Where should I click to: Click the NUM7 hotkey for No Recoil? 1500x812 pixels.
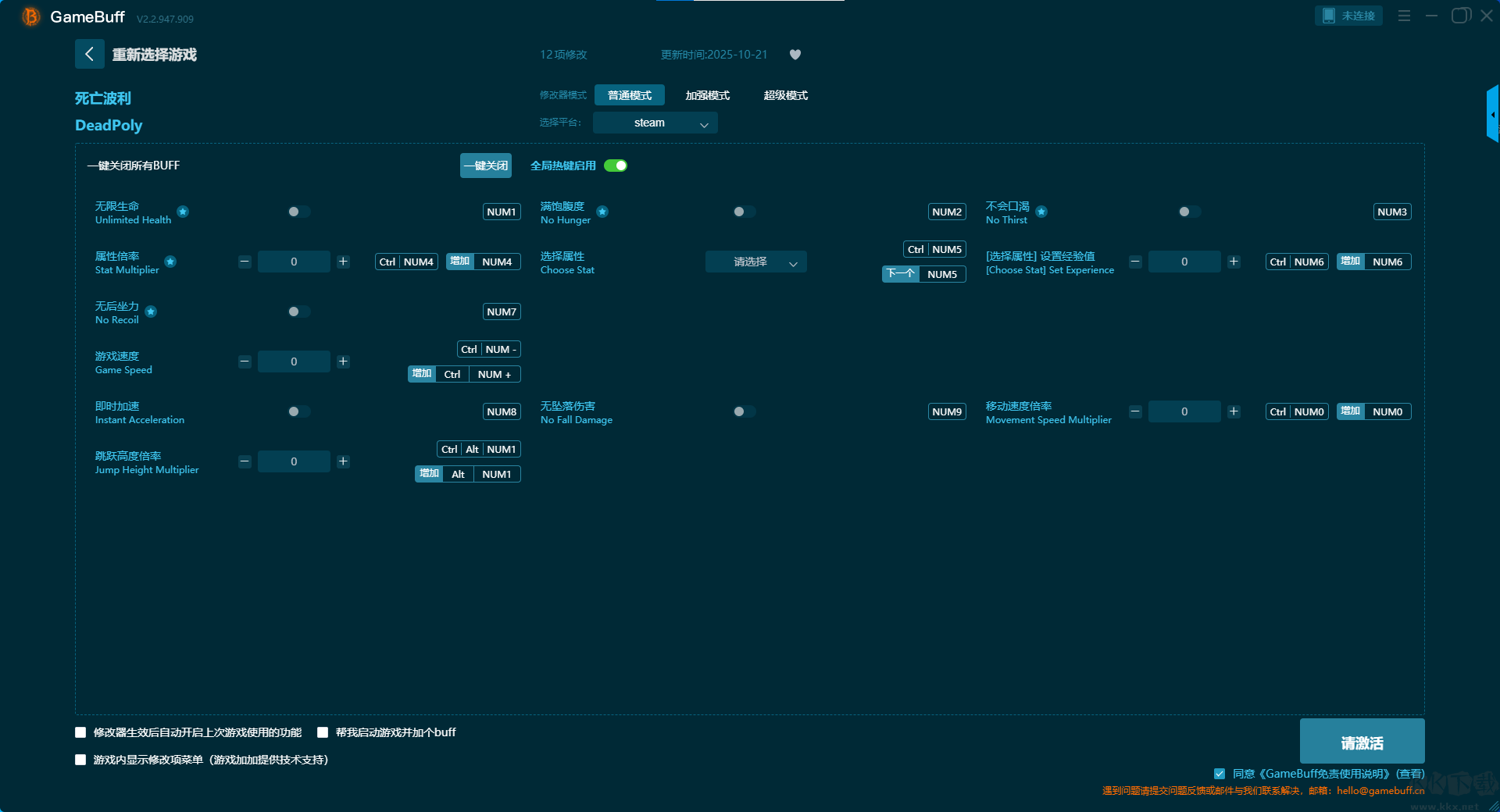tap(502, 312)
